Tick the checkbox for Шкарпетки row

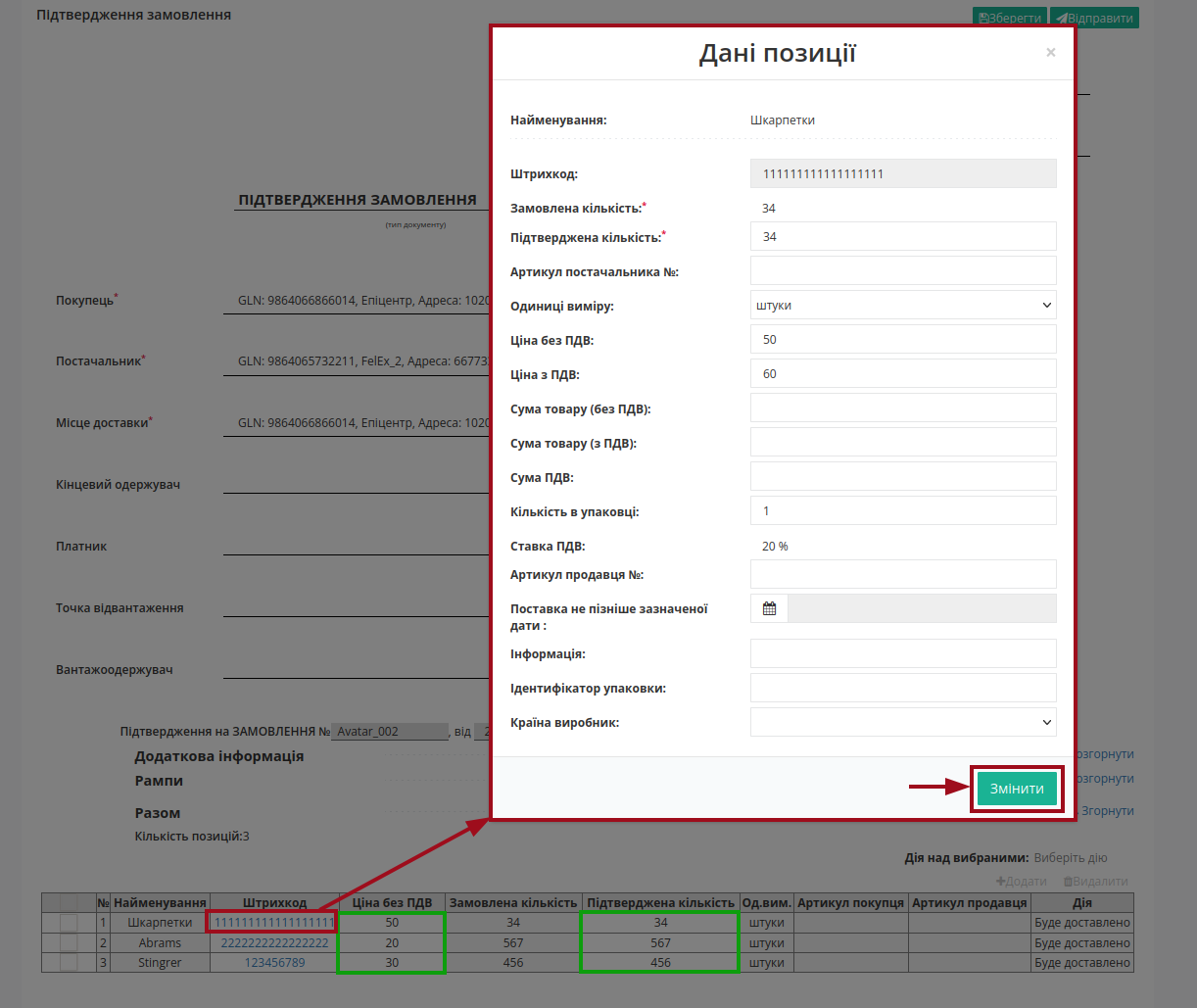pos(69,923)
